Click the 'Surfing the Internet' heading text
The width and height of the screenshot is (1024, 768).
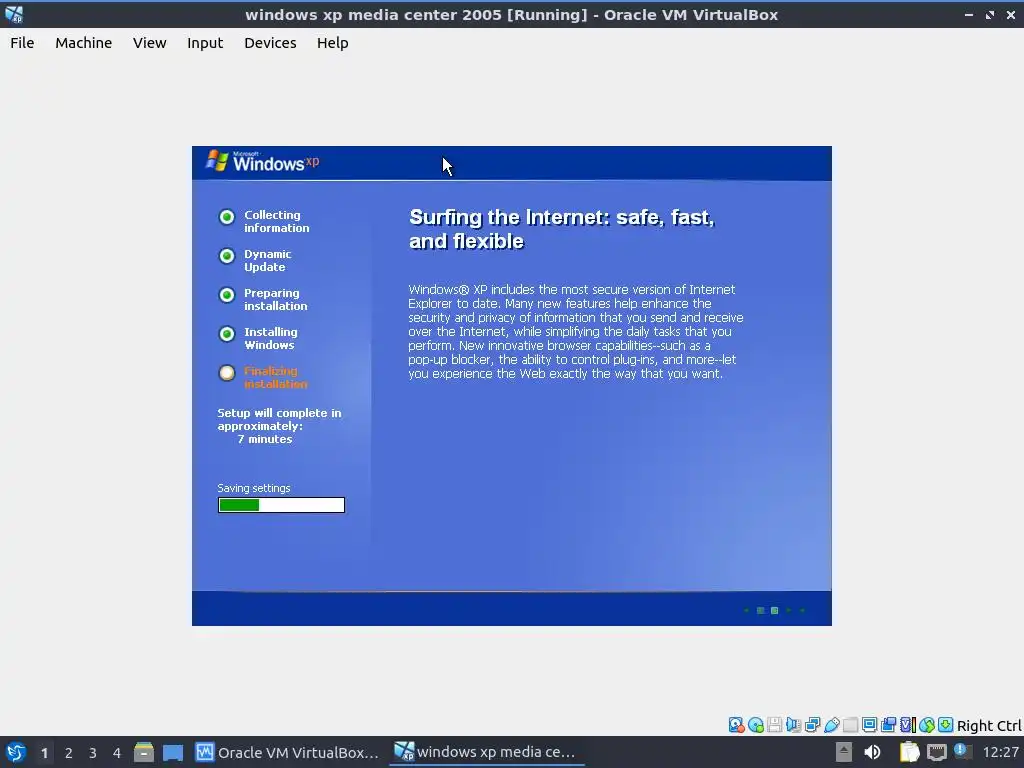coord(562,229)
